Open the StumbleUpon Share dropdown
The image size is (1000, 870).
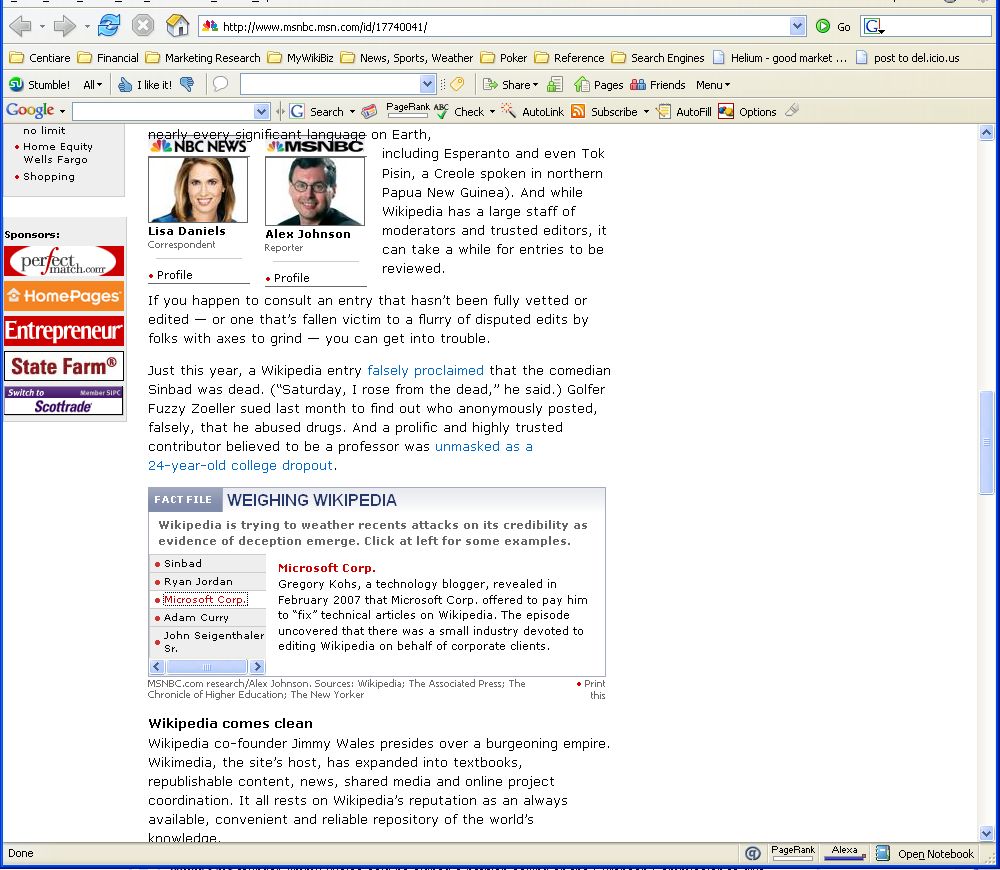click(x=510, y=85)
